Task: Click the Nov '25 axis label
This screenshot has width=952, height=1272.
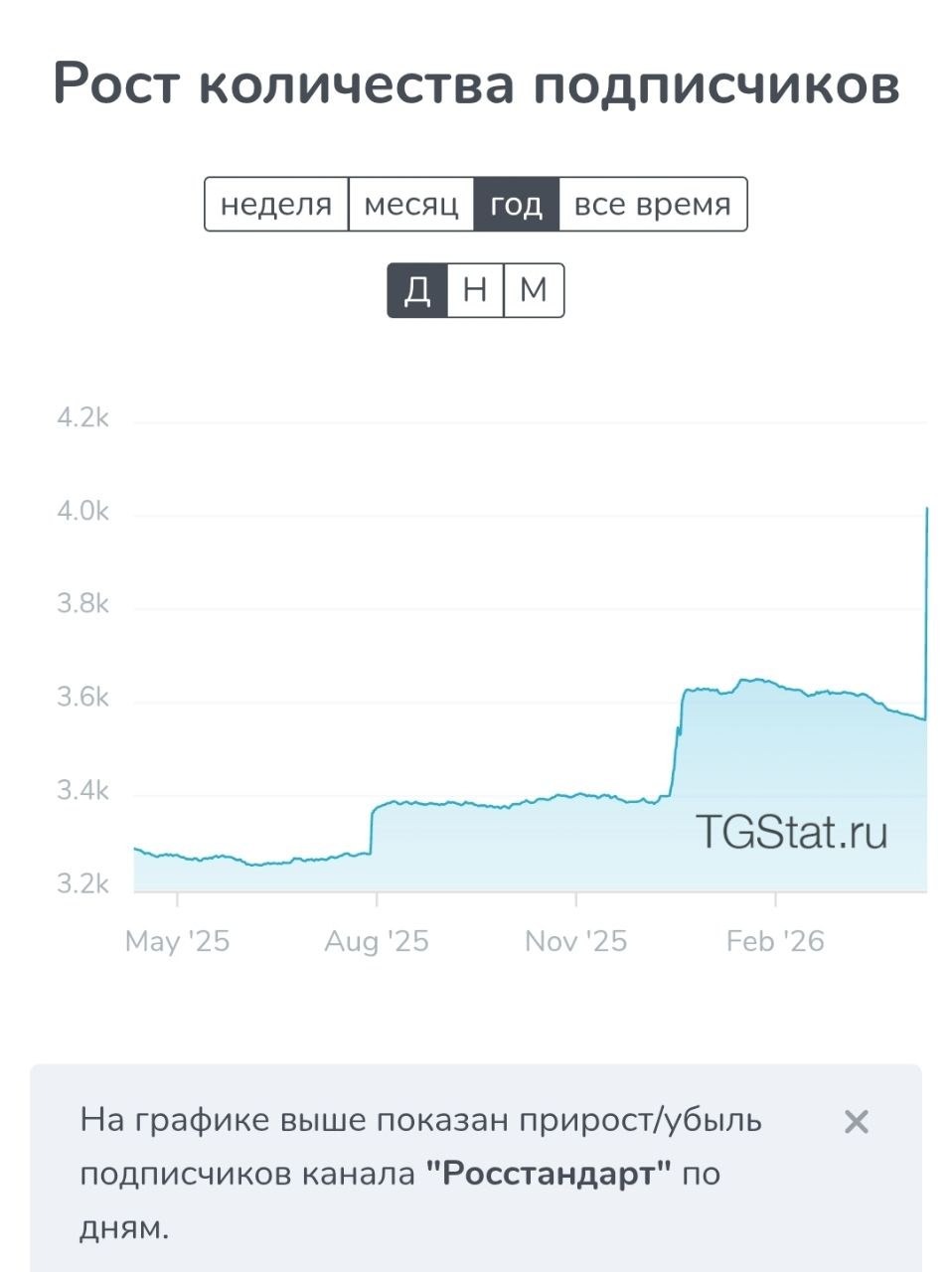Action: point(576,941)
